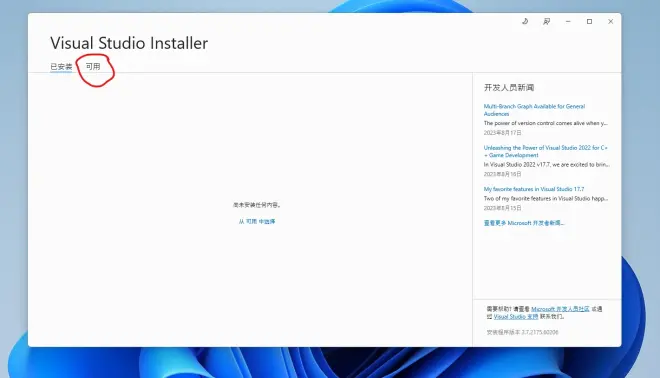Click 'In Visual Studio 2022 v17.7' summary text

point(546,165)
